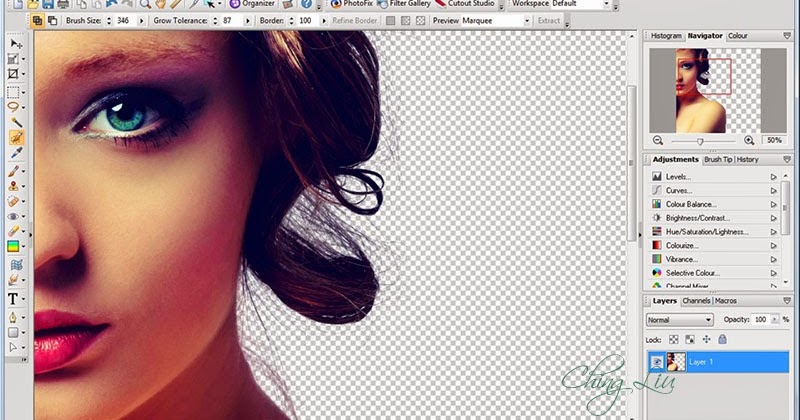Click the Navigator zoom slider

click(x=701, y=141)
